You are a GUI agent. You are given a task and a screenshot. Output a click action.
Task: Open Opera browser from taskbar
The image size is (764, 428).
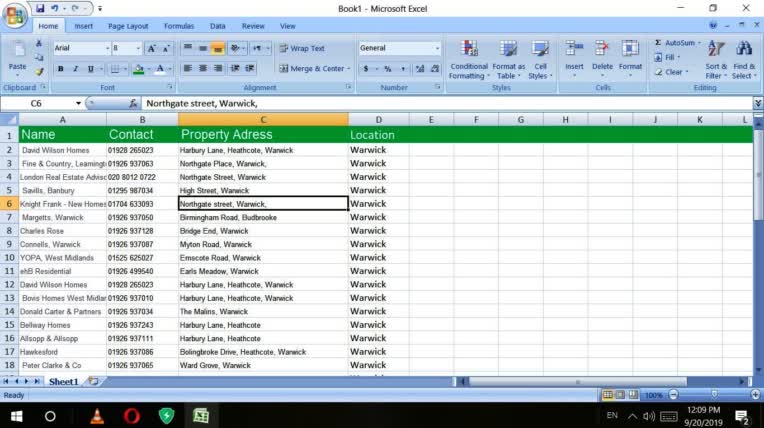132,416
